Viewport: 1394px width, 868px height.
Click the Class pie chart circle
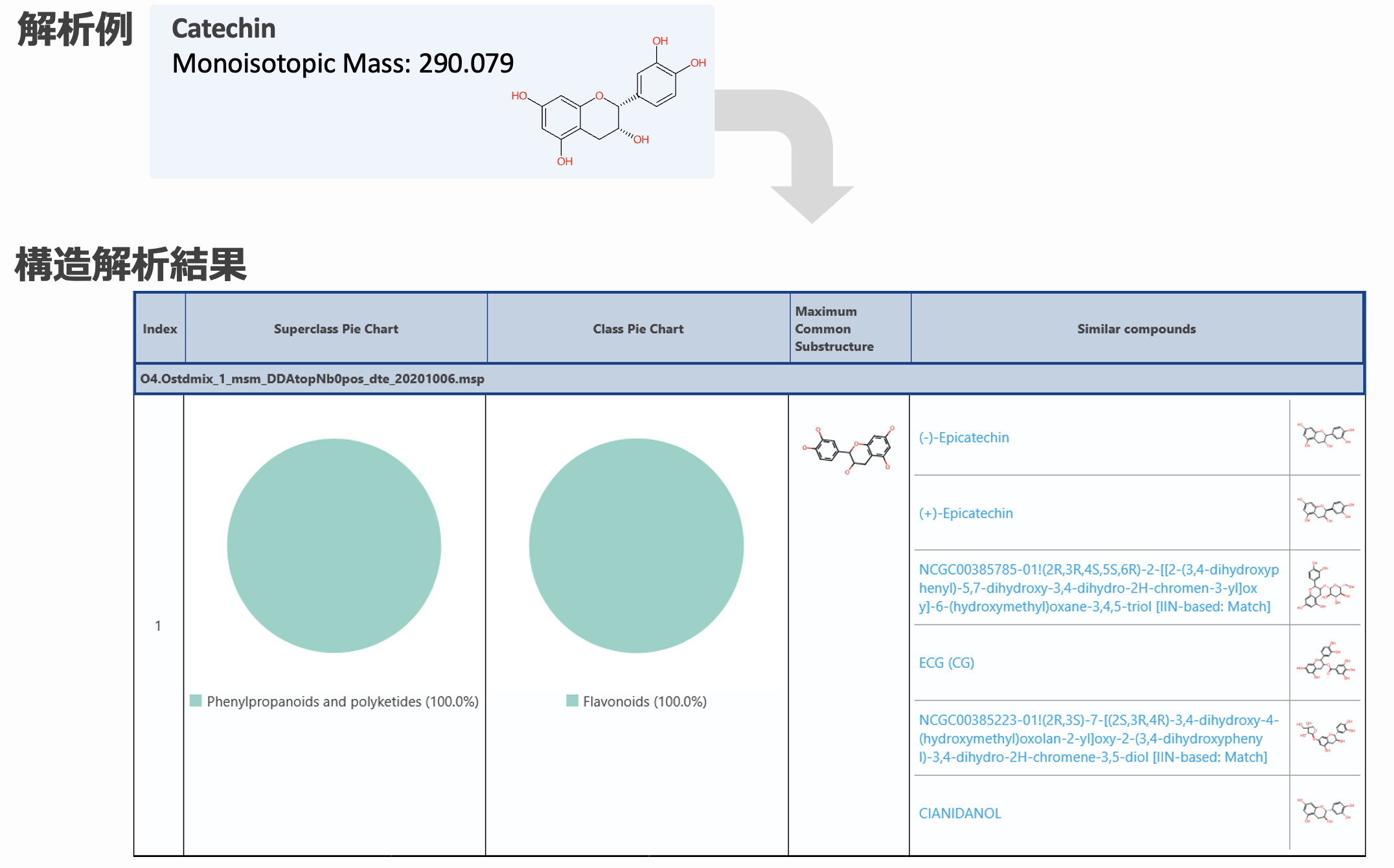click(636, 545)
